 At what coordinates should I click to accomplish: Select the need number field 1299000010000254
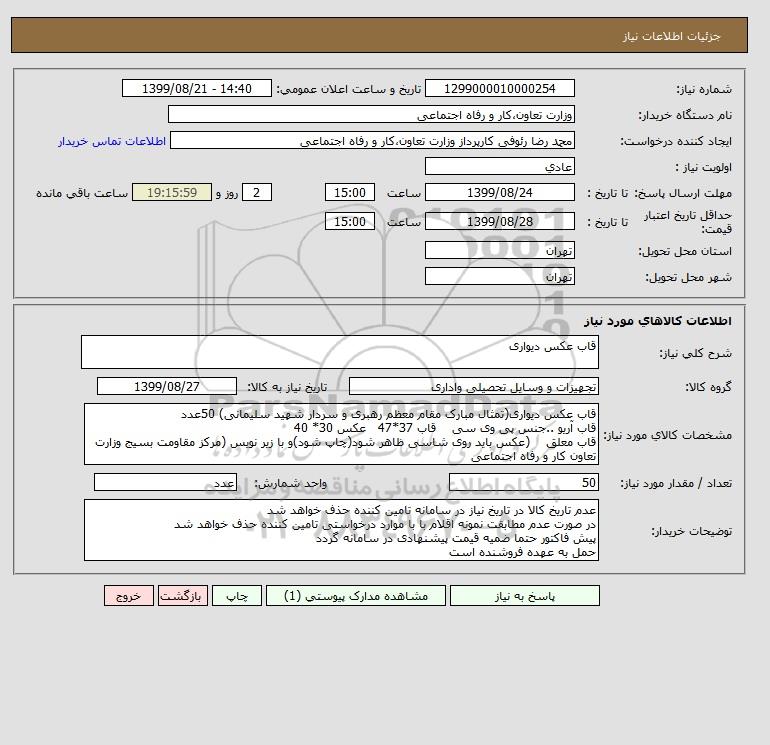(x=499, y=89)
